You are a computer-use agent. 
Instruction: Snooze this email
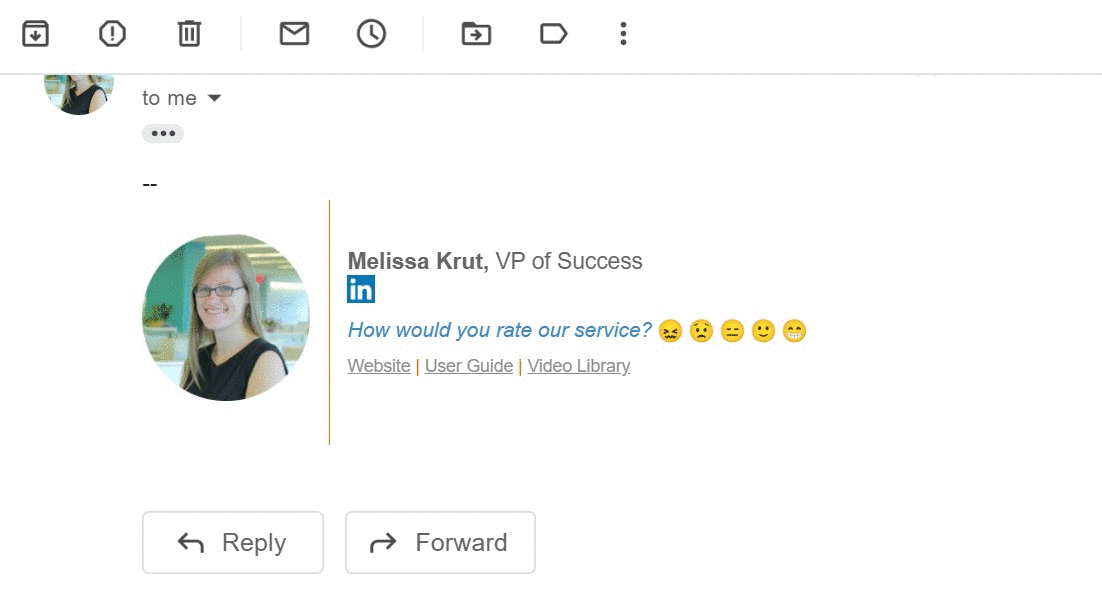(371, 33)
